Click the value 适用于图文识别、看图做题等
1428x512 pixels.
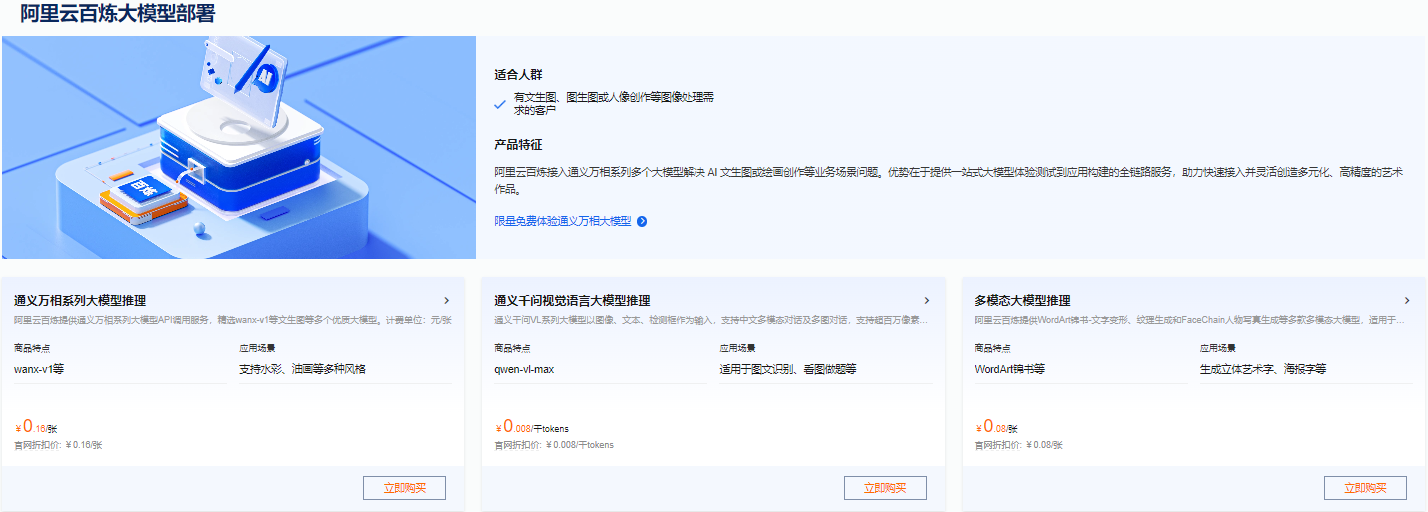(788, 369)
